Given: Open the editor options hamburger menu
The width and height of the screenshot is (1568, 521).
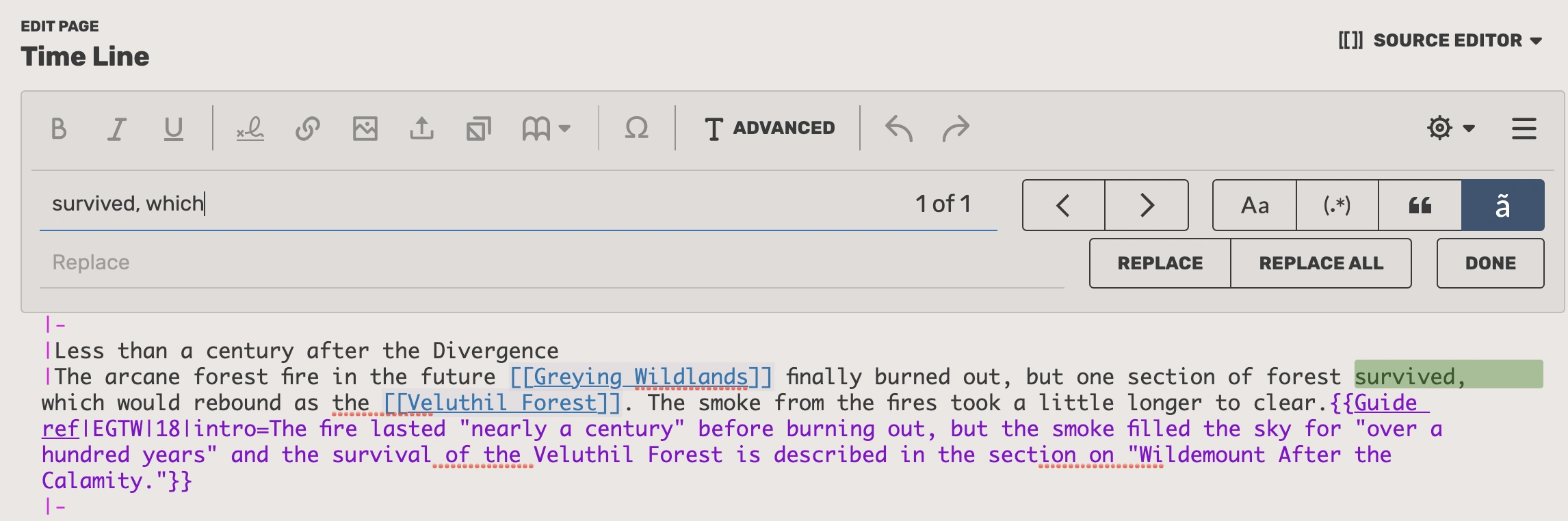Looking at the screenshot, I should (1524, 128).
